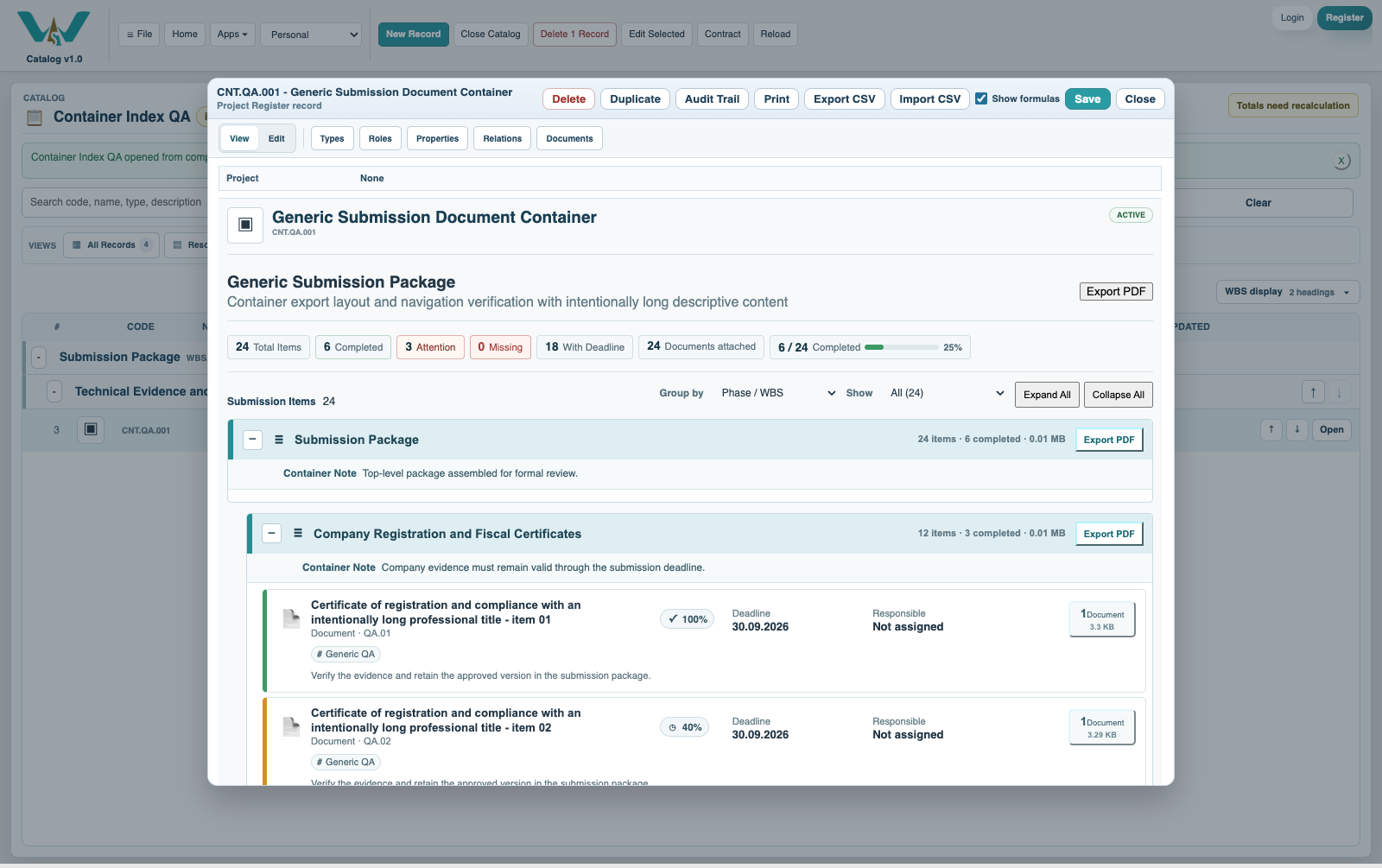The height and width of the screenshot is (868, 1382).
Task: Click the 3 Attention filter chip
Action: (430, 347)
